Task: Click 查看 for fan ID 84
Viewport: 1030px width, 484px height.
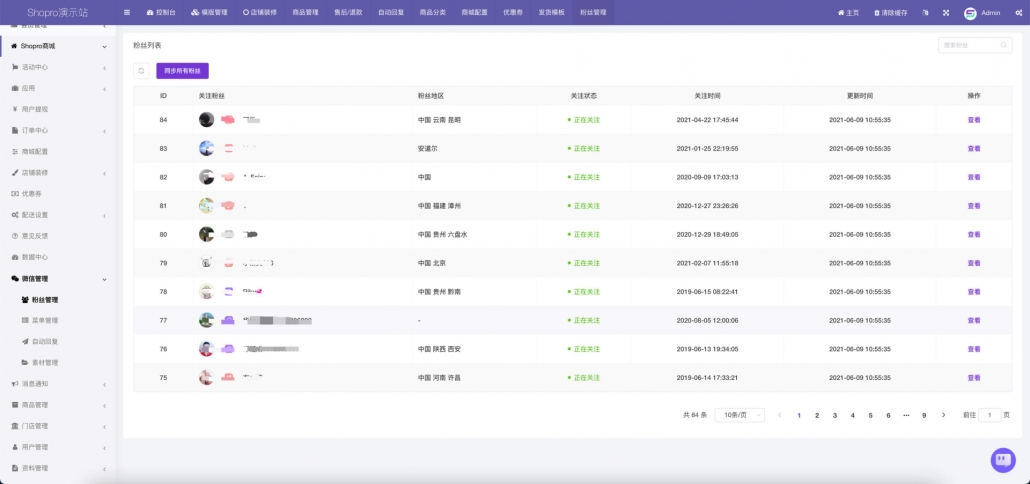Action: [974, 120]
